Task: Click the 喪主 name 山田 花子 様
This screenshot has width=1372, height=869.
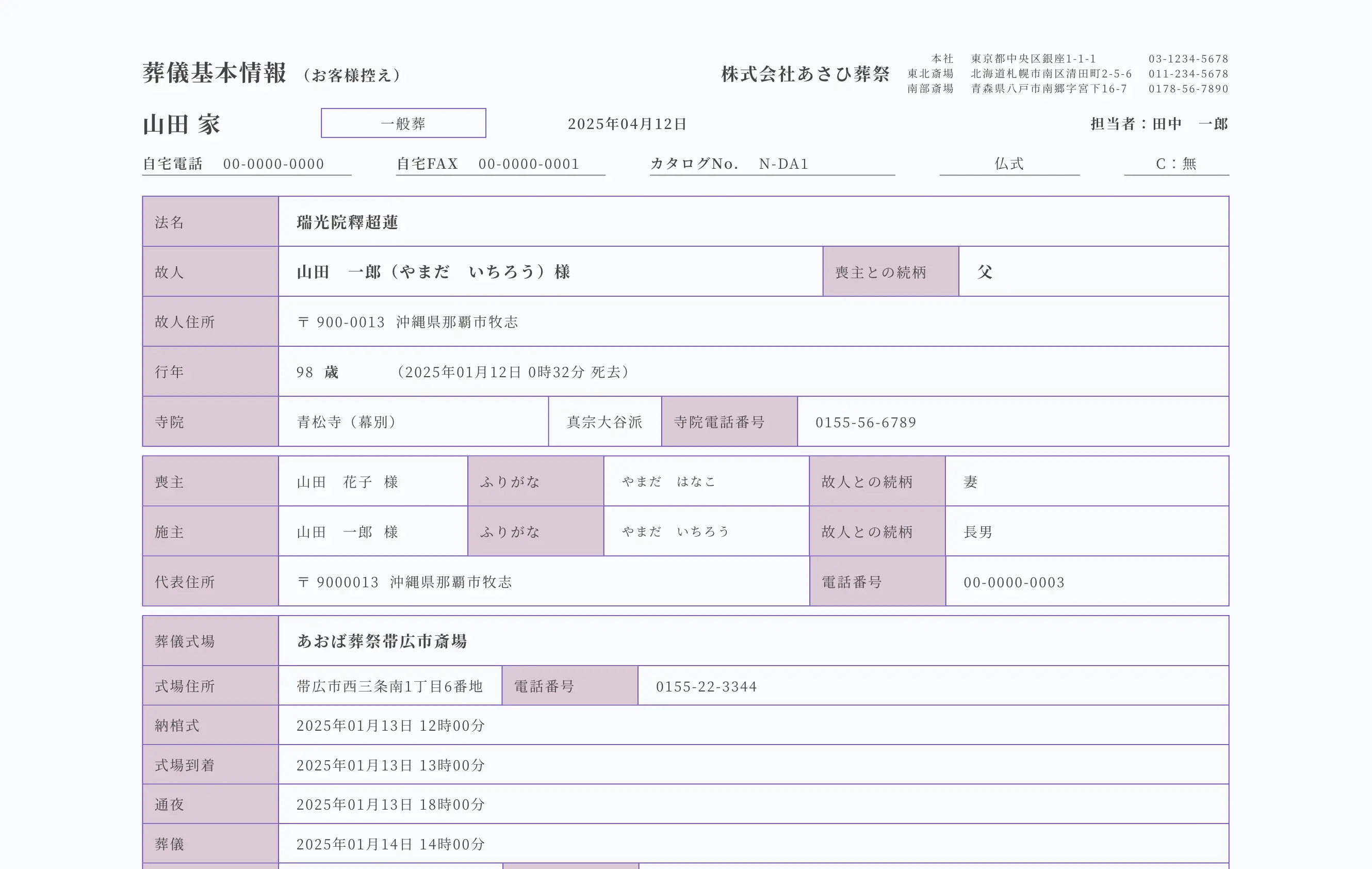Action: 347,482
